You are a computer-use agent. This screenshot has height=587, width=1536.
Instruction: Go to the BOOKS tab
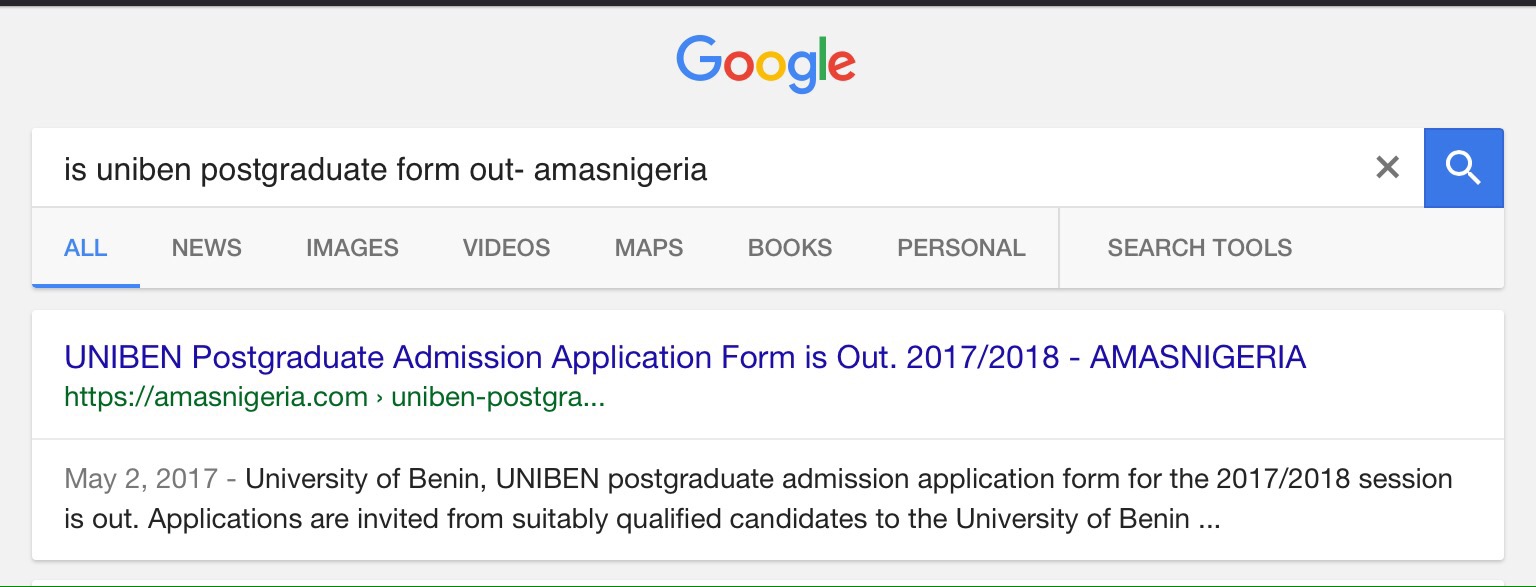pos(790,248)
